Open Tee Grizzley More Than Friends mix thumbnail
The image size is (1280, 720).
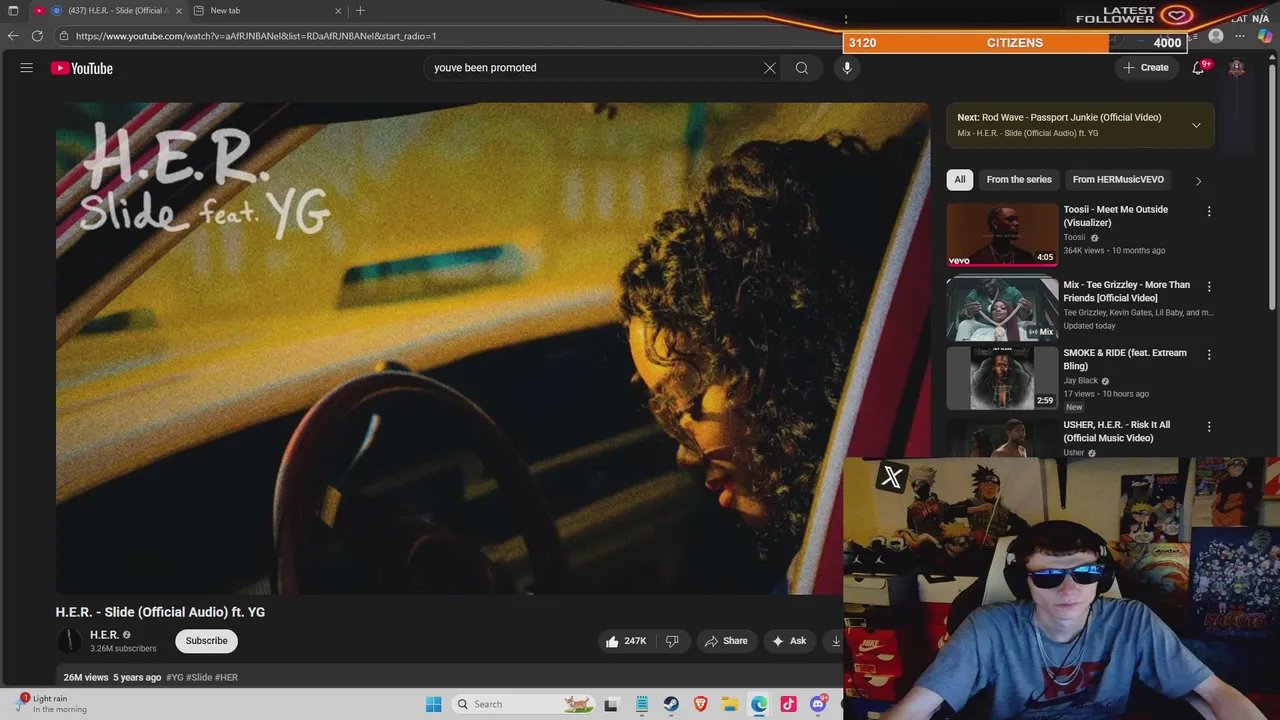click(1002, 308)
